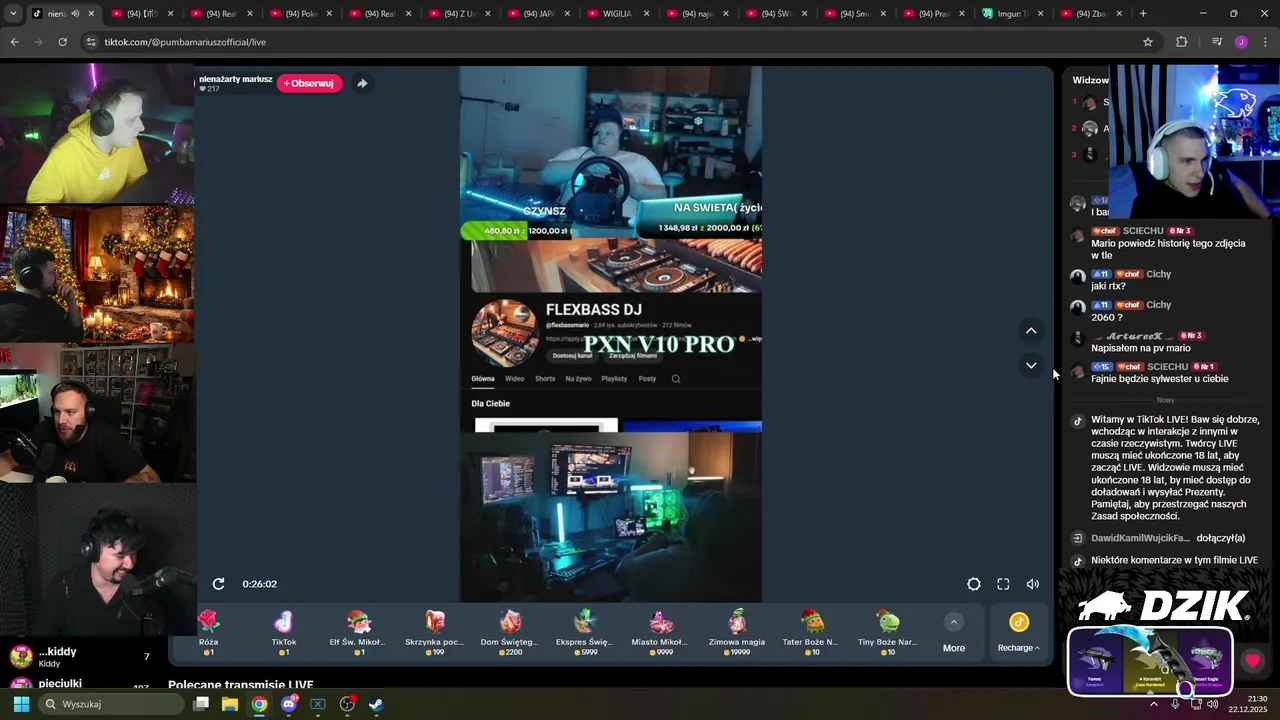Open a new browser tab

point(1143,14)
